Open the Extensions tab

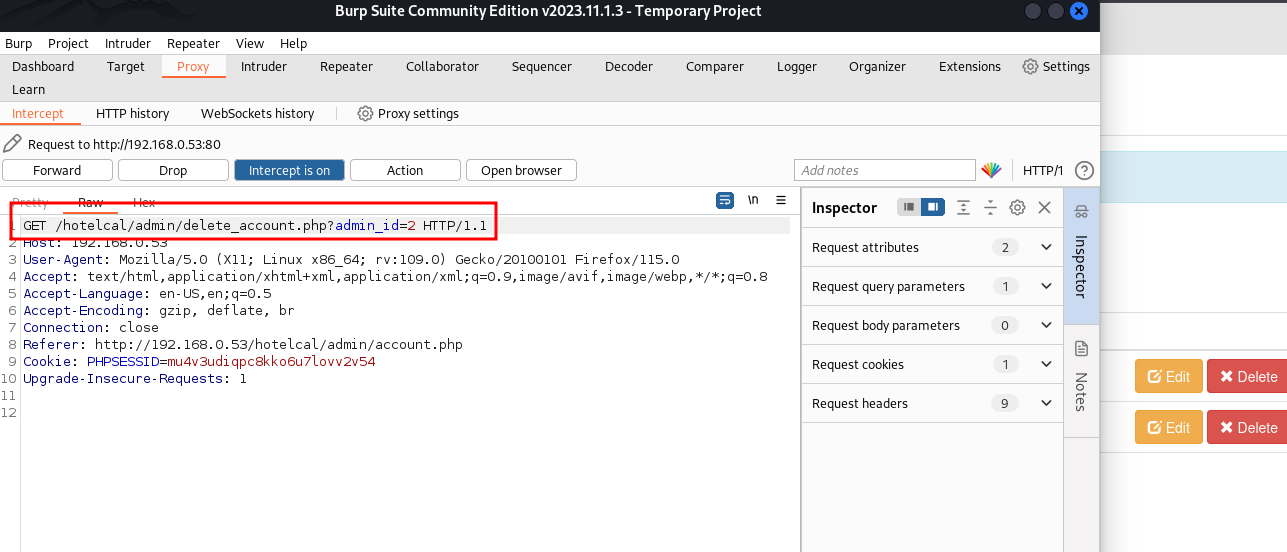970,66
